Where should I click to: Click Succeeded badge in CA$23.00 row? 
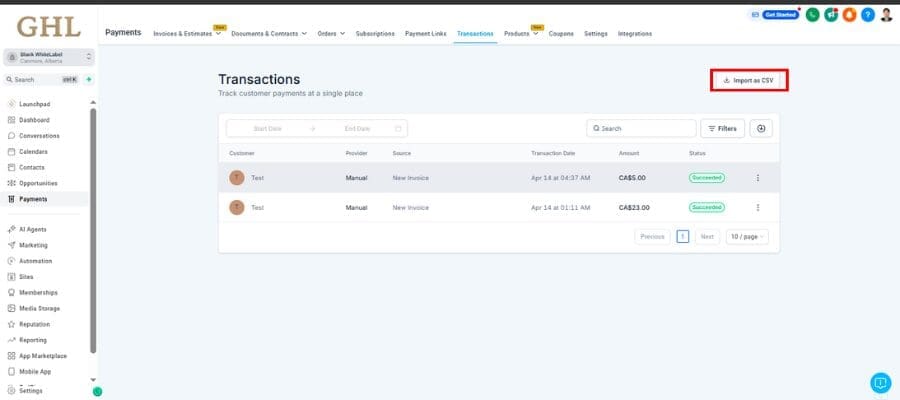click(707, 207)
